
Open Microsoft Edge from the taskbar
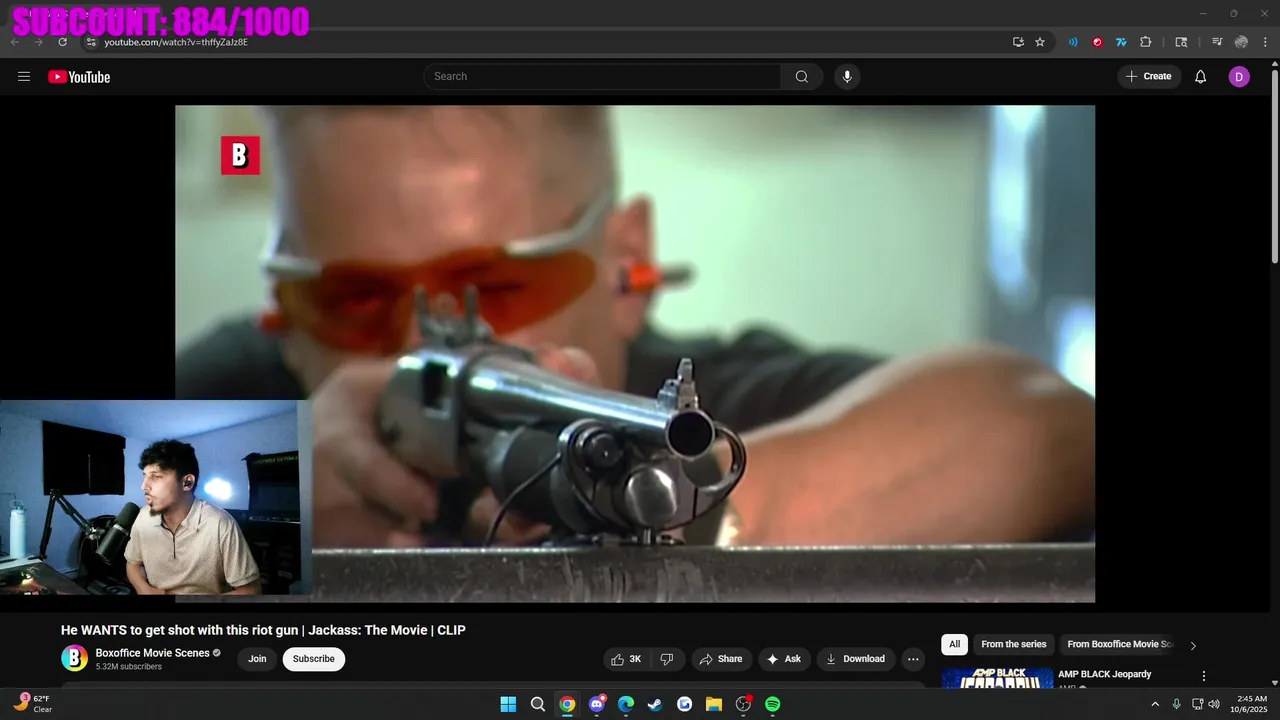coord(626,704)
